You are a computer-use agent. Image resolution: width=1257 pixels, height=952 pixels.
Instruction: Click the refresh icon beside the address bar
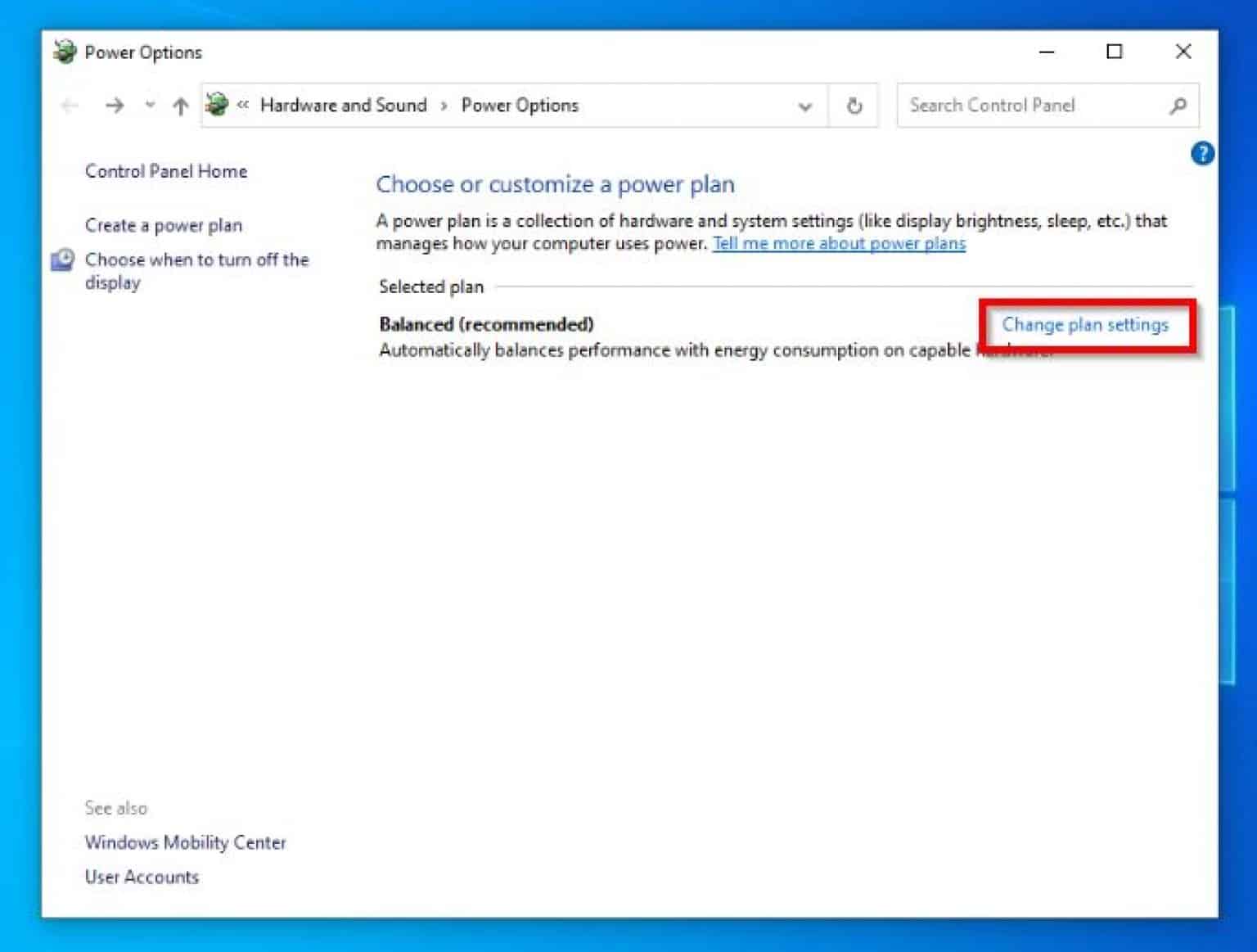pyautogui.click(x=854, y=106)
